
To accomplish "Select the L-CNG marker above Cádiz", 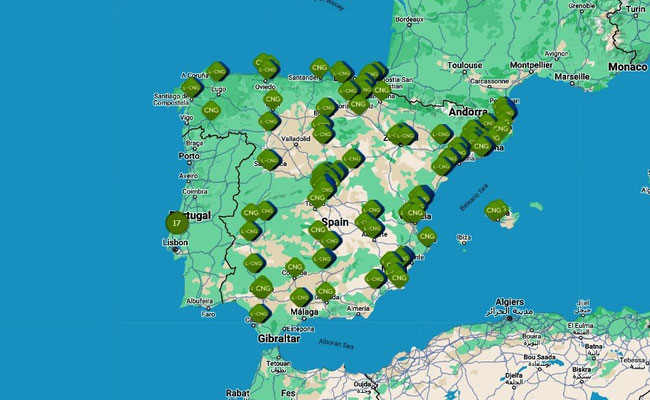I will tap(259, 314).
